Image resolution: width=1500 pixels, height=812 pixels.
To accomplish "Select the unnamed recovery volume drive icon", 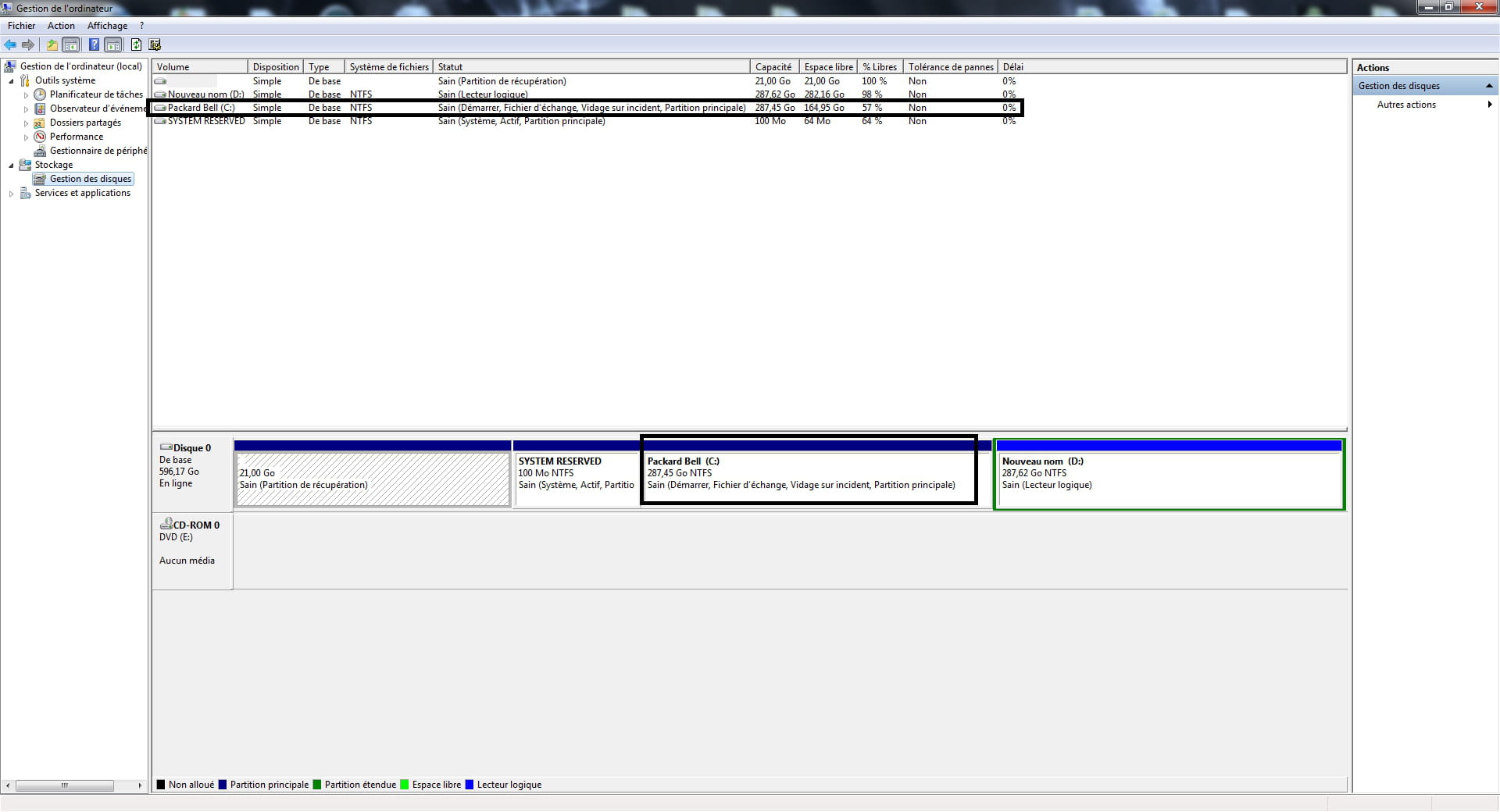I will [x=160, y=81].
